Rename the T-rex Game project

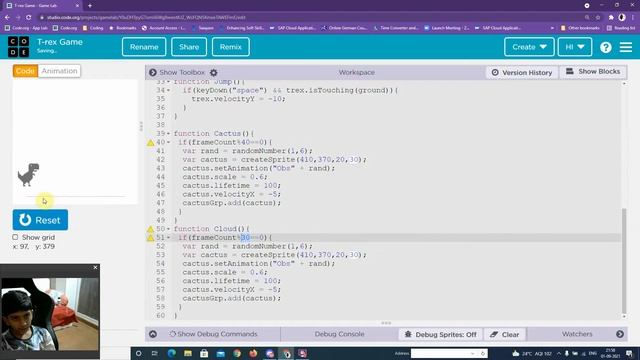[144, 47]
